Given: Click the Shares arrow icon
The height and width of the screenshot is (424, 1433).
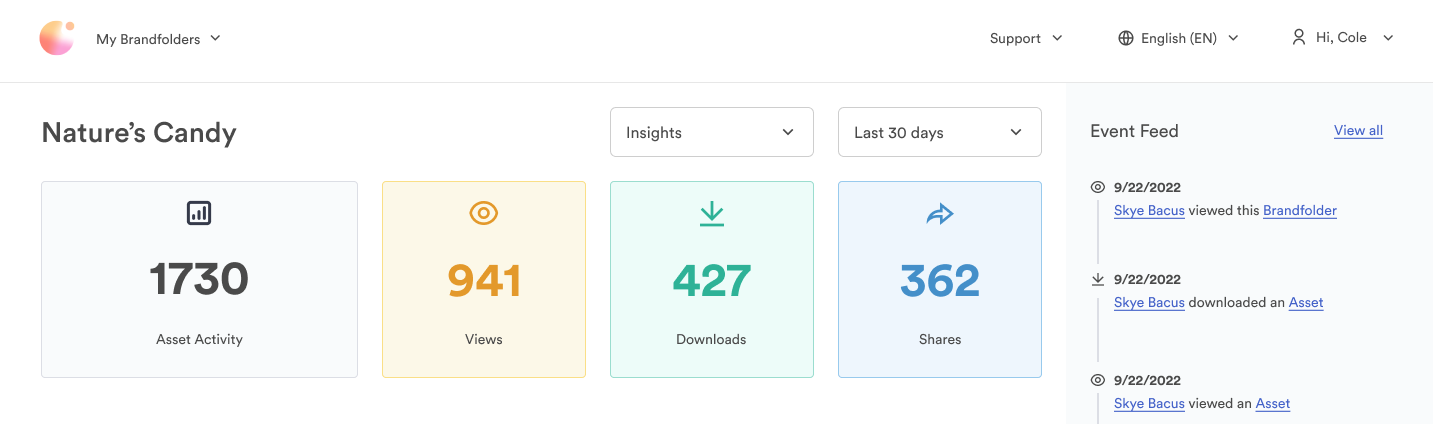Looking at the screenshot, I should coord(940,213).
